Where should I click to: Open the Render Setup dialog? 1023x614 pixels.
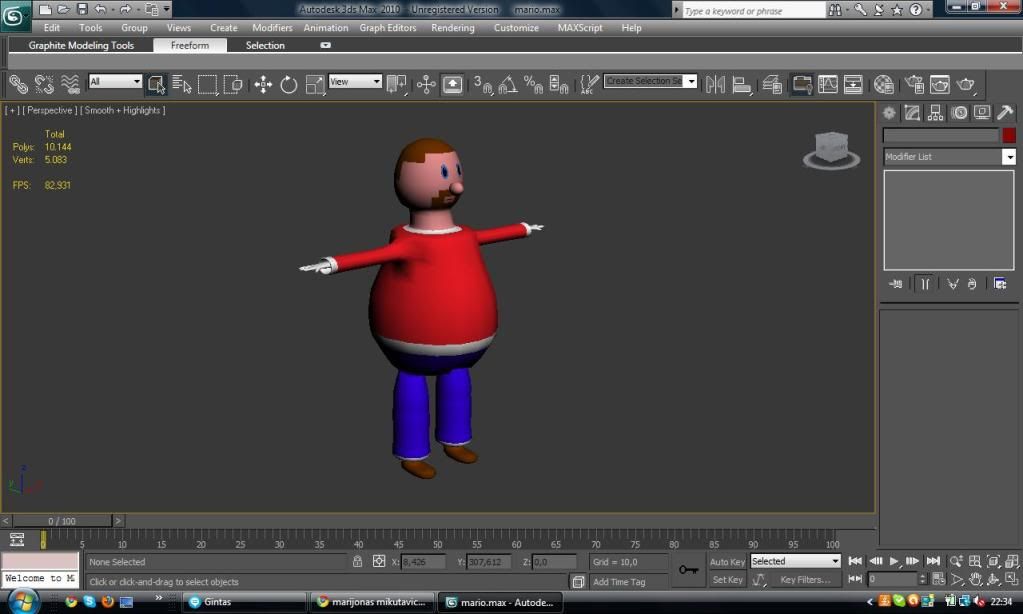(x=914, y=84)
